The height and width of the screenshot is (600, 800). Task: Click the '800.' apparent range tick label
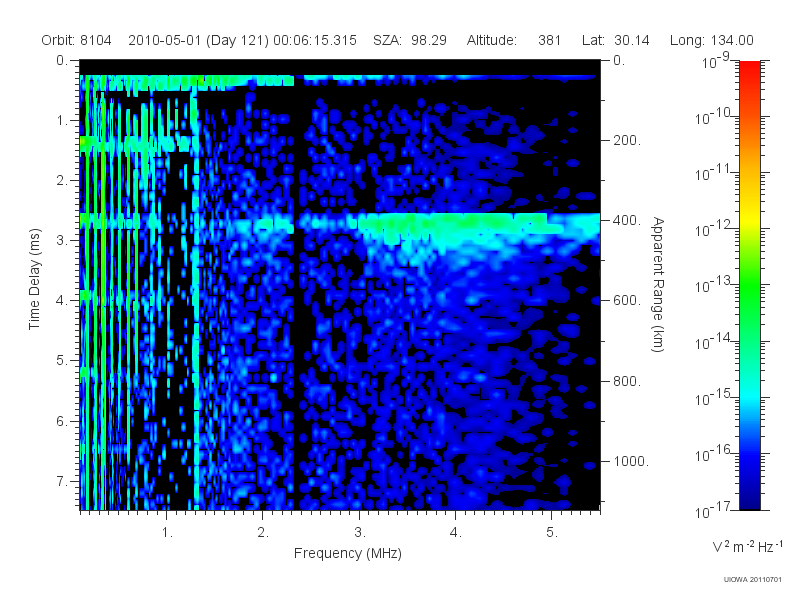click(627, 381)
